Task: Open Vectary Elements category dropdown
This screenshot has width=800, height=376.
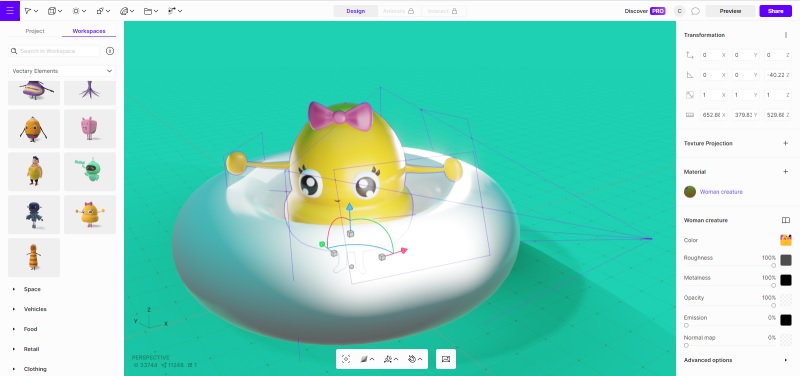Action: pos(61,71)
